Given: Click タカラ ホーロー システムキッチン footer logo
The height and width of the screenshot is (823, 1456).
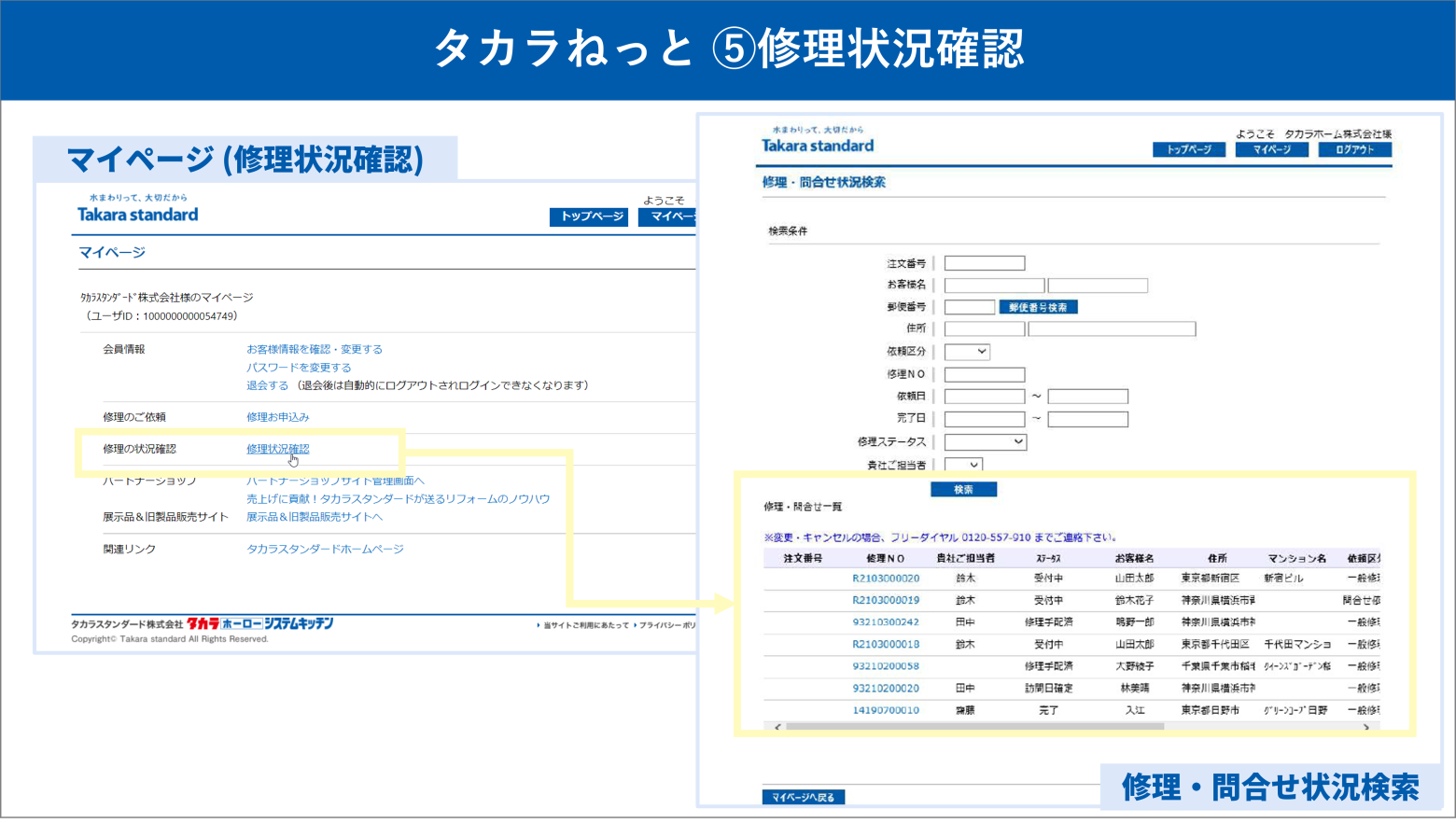Looking at the screenshot, I should point(259,623).
